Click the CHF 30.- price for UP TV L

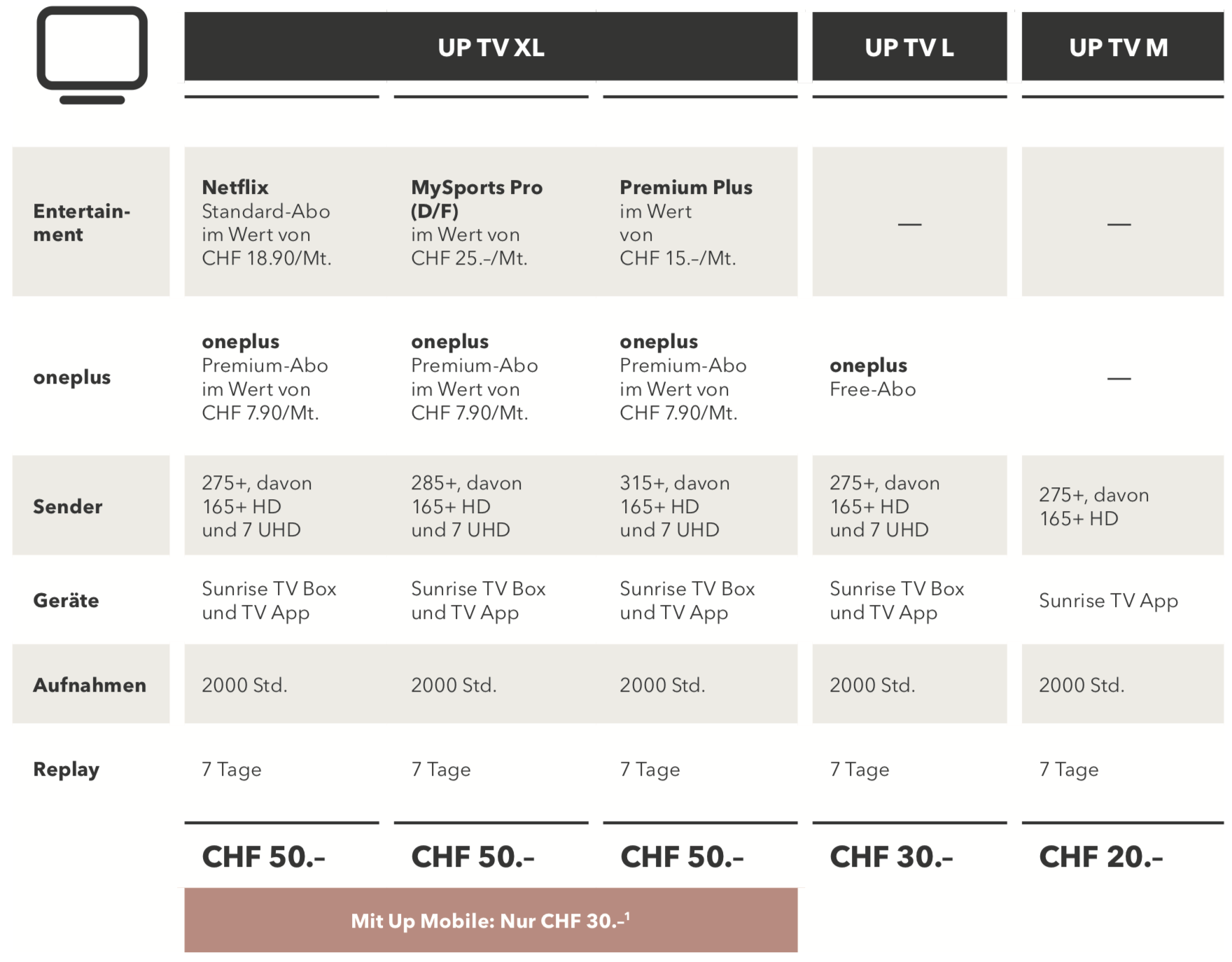tap(891, 856)
